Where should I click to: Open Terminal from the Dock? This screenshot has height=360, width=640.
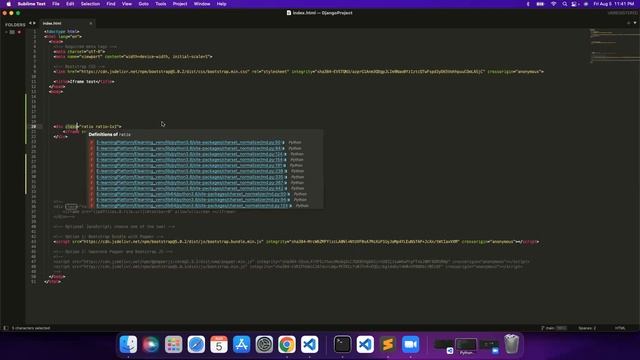pos(342,344)
